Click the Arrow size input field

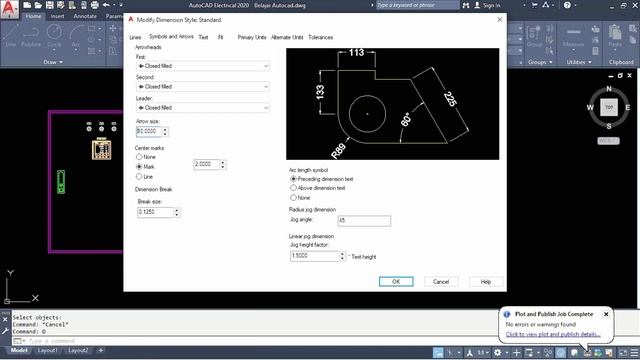tap(149, 131)
